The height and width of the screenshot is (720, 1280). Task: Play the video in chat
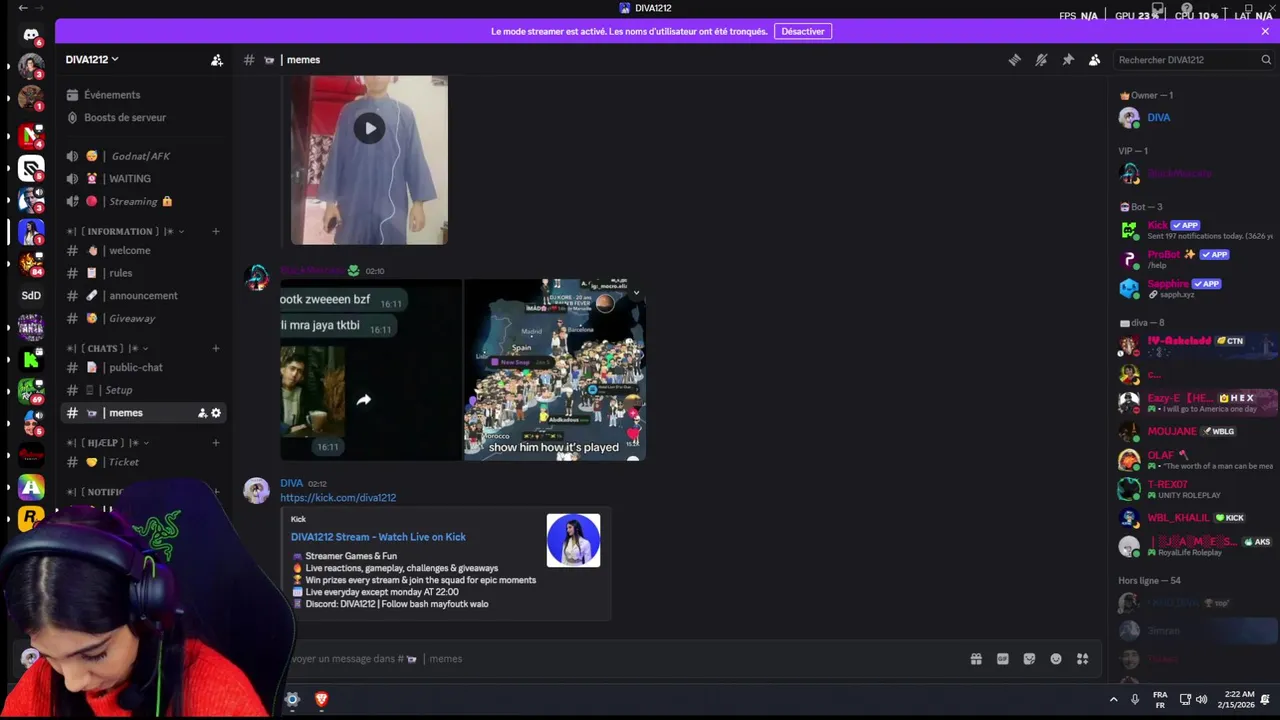coord(369,128)
